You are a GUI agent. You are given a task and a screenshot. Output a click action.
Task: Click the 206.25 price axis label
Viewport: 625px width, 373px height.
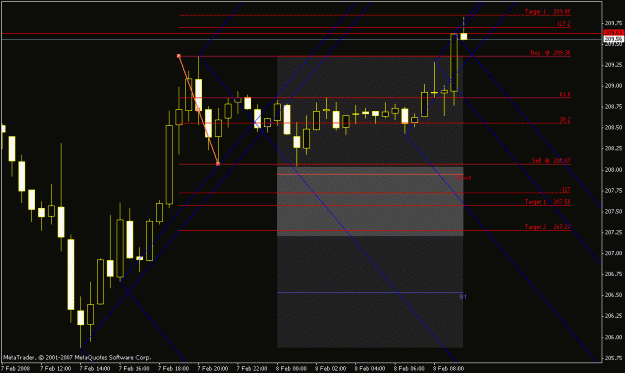(x=614, y=316)
